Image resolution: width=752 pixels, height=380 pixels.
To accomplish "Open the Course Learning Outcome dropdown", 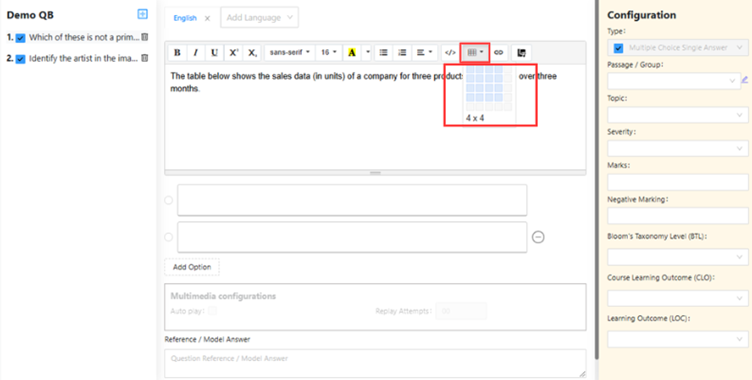I will click(x=678, y=298).
